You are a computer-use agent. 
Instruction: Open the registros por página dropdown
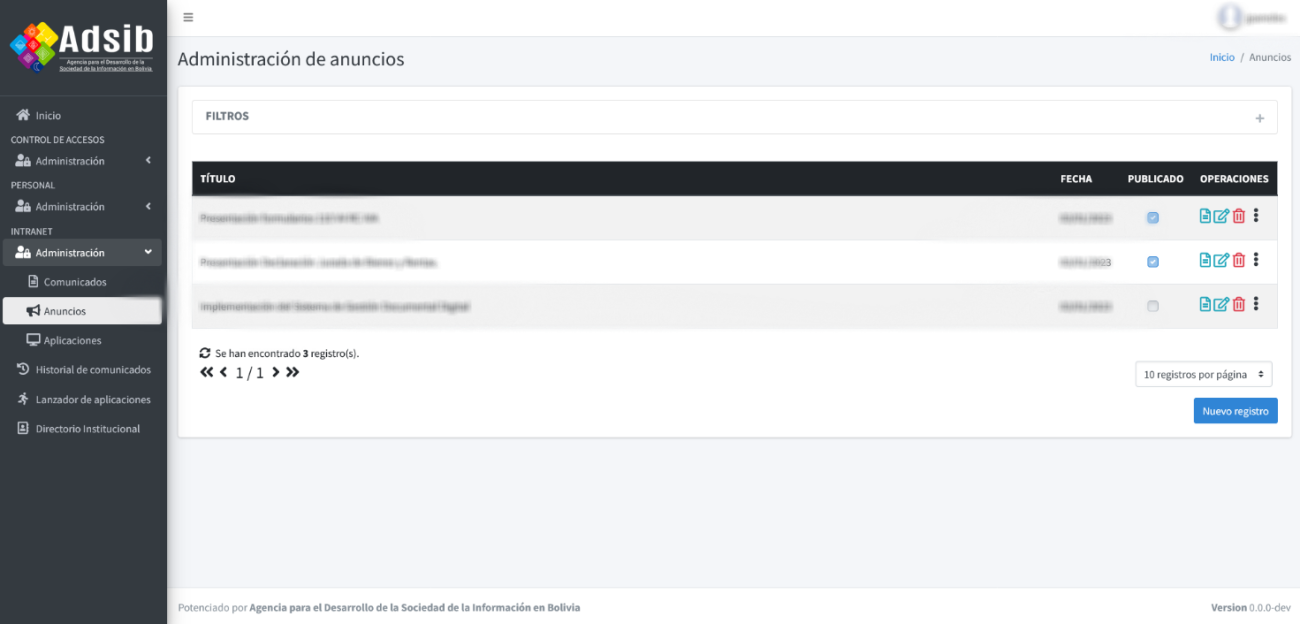(1204, 374)
